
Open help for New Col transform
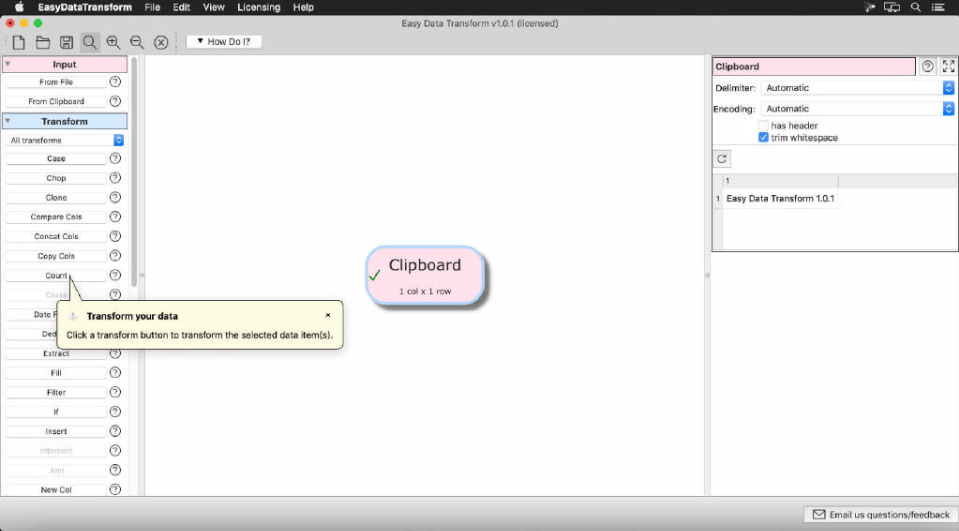coord(115,489)
